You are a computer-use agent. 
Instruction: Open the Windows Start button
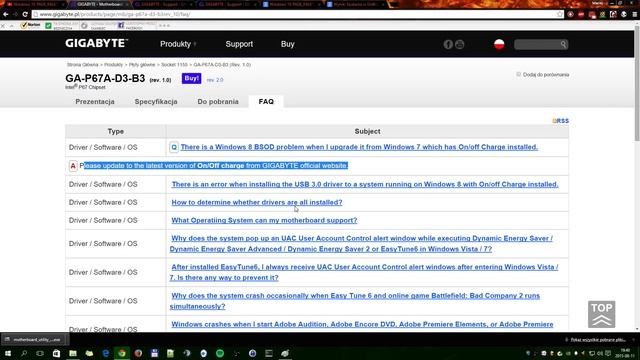8,353
